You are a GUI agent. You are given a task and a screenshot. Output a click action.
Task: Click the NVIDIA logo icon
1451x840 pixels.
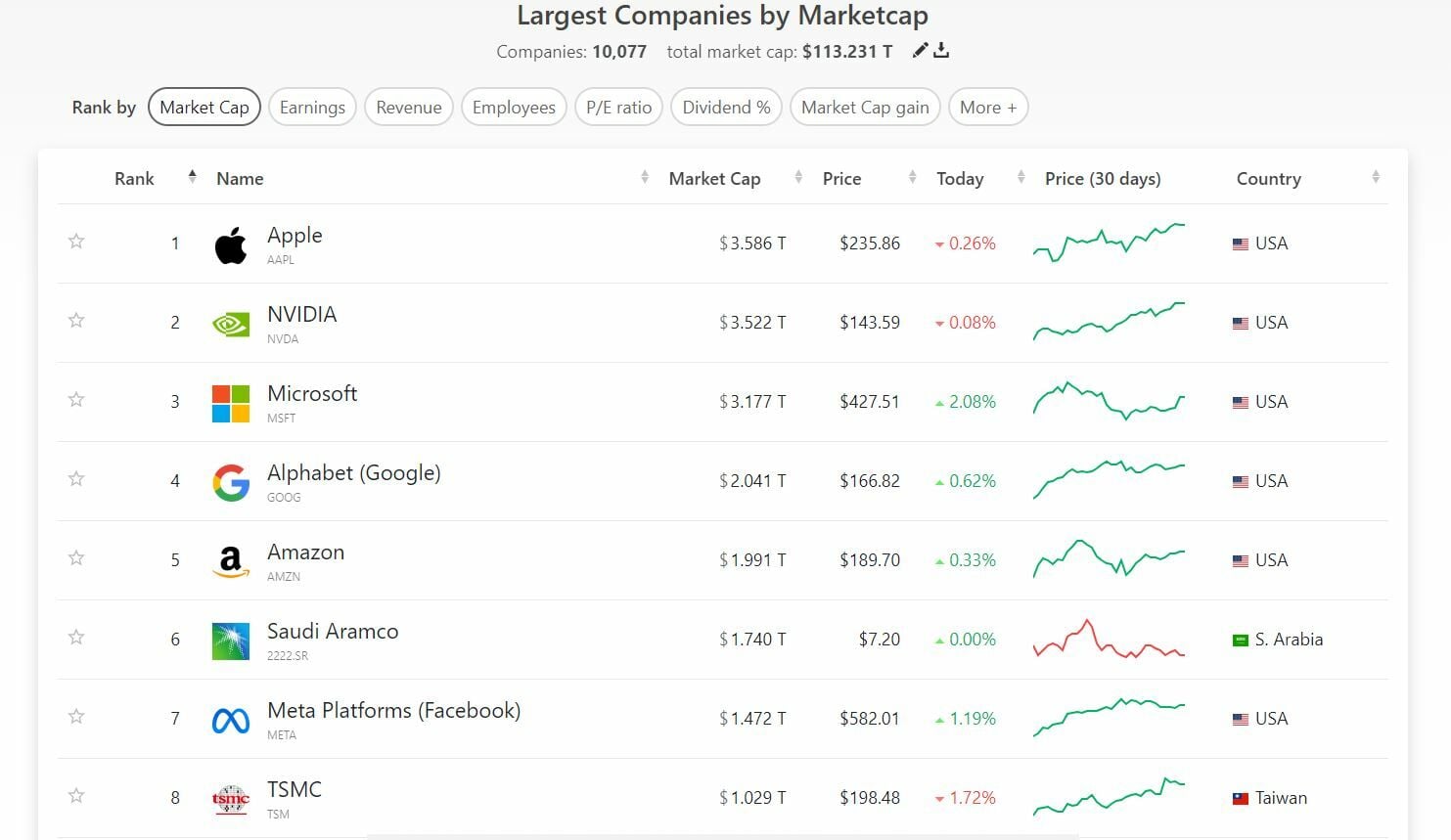coord(231,324)
